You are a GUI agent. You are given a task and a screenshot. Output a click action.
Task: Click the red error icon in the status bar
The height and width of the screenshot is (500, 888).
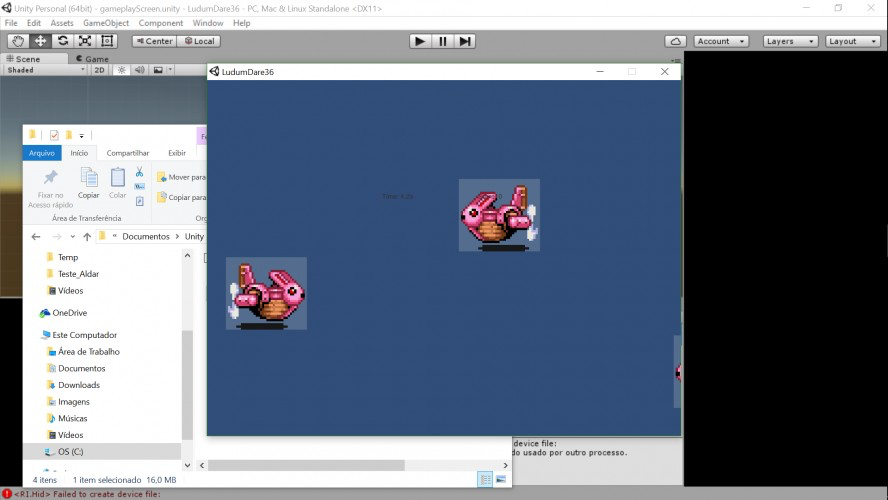click(x=7, y=494)
